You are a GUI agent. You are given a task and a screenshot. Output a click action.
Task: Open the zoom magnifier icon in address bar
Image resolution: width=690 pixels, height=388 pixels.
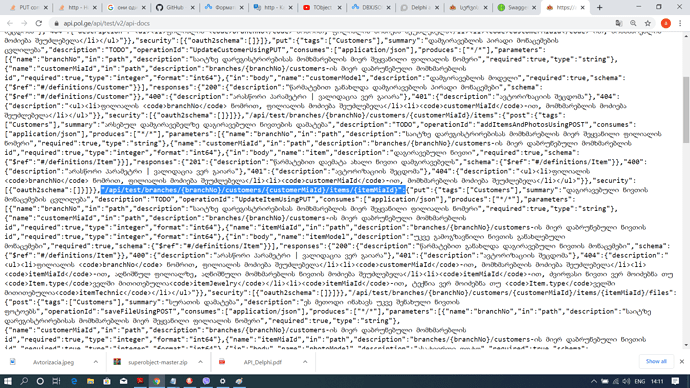tap(633, 23)
